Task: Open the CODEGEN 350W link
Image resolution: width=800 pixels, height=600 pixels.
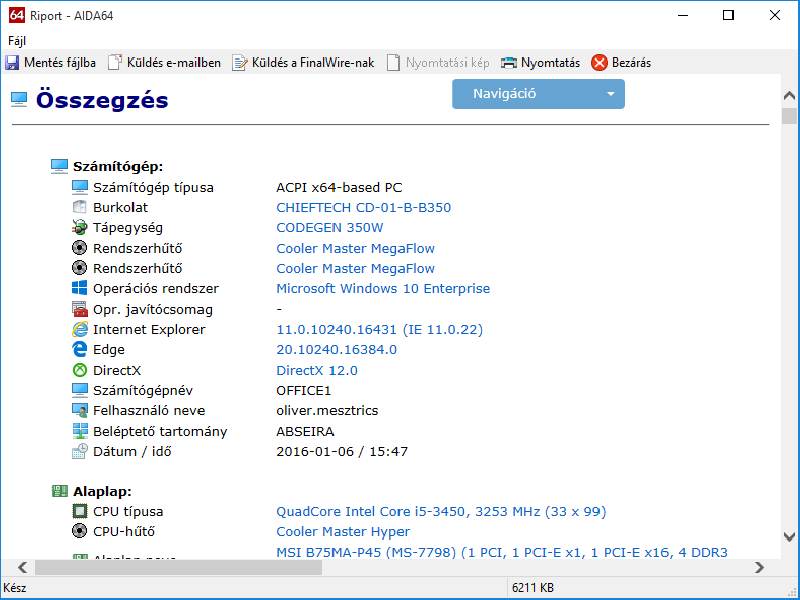Action: point(330,228)
